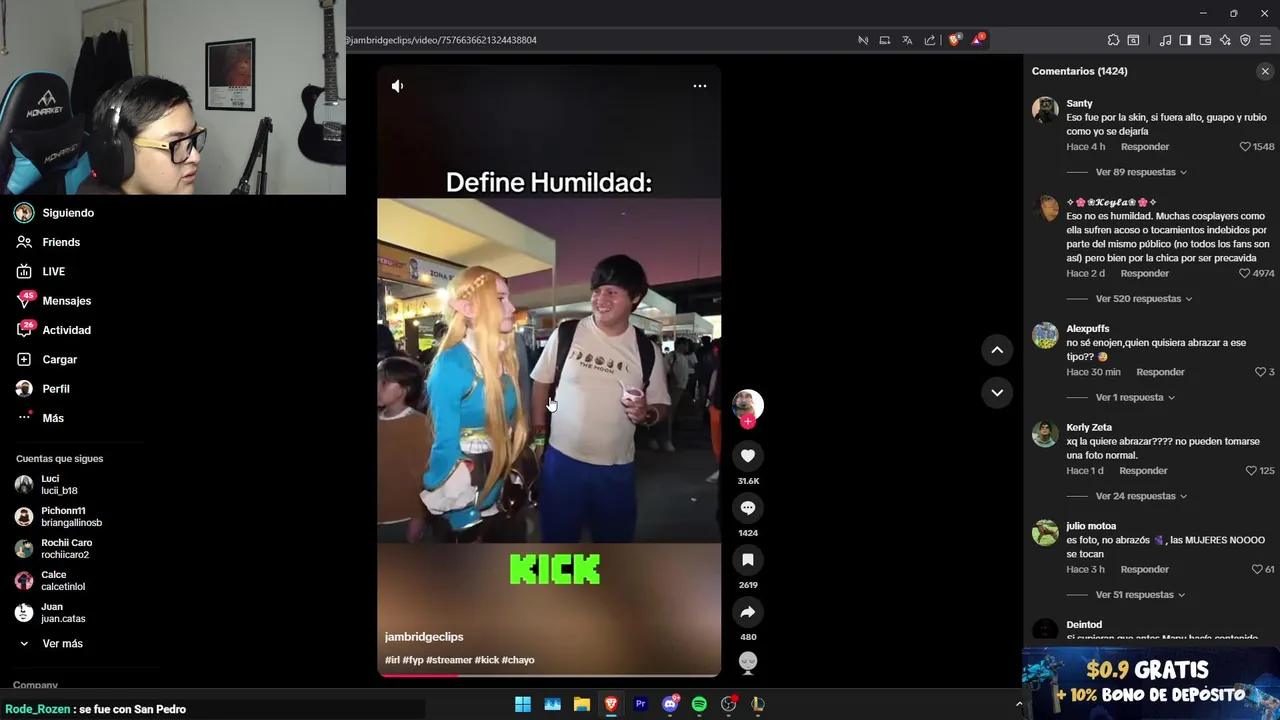Like Kerly Zeta's comment
The height and width of the screenshot is (720, 1280).
[x=1251, y=471]
